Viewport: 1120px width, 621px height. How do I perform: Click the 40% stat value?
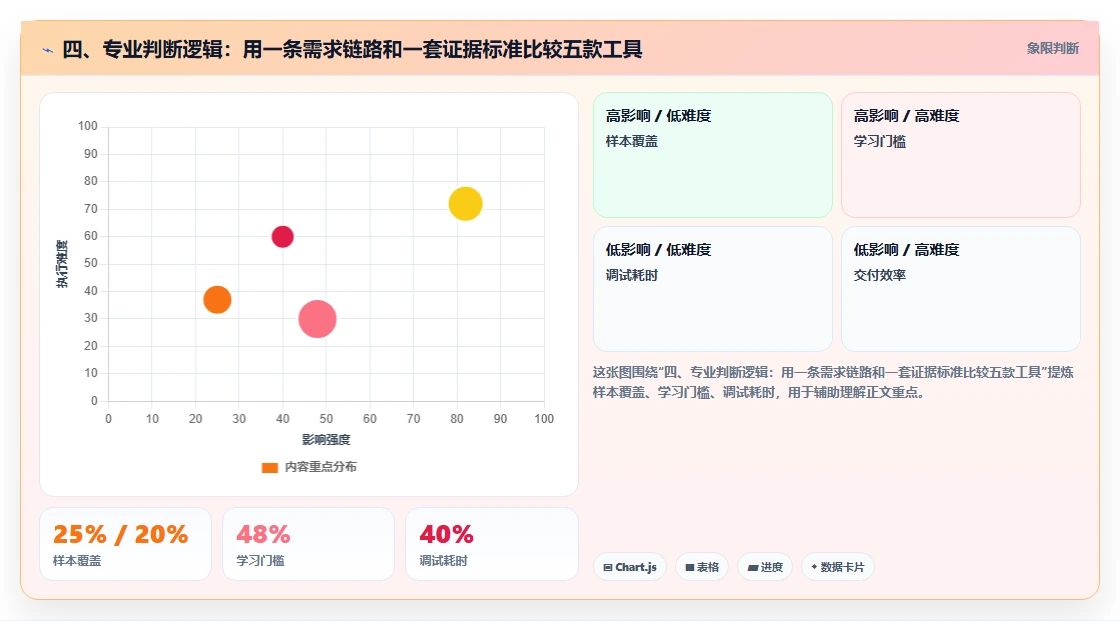point(446,534)
